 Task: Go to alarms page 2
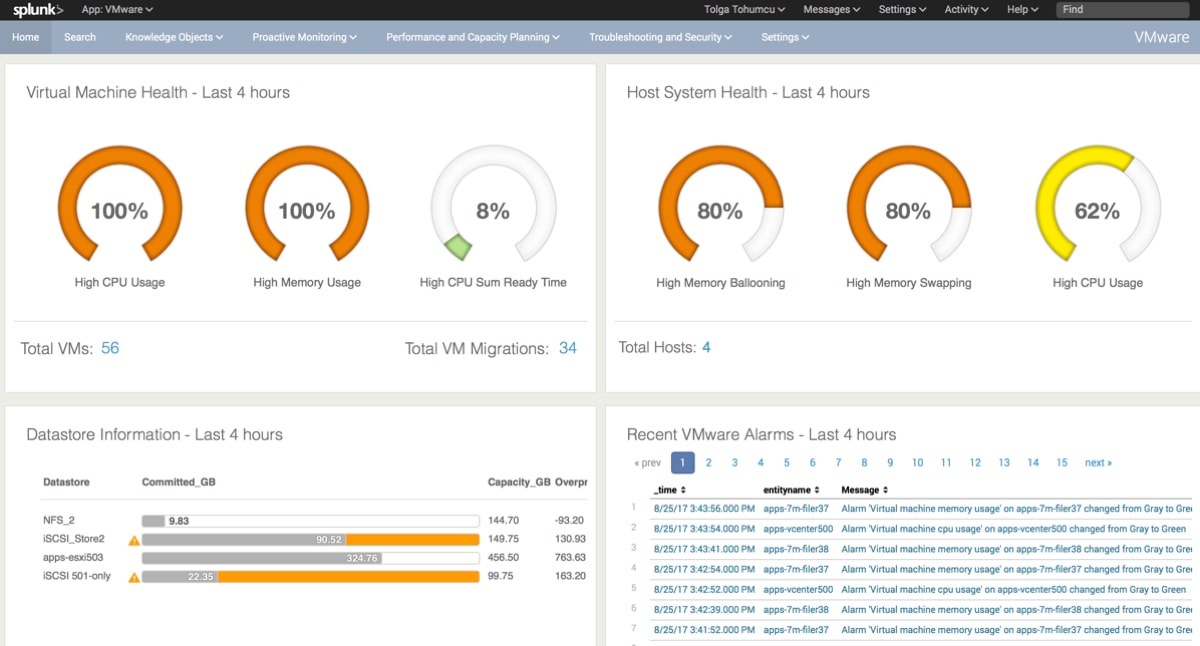[x=709, y=463]
